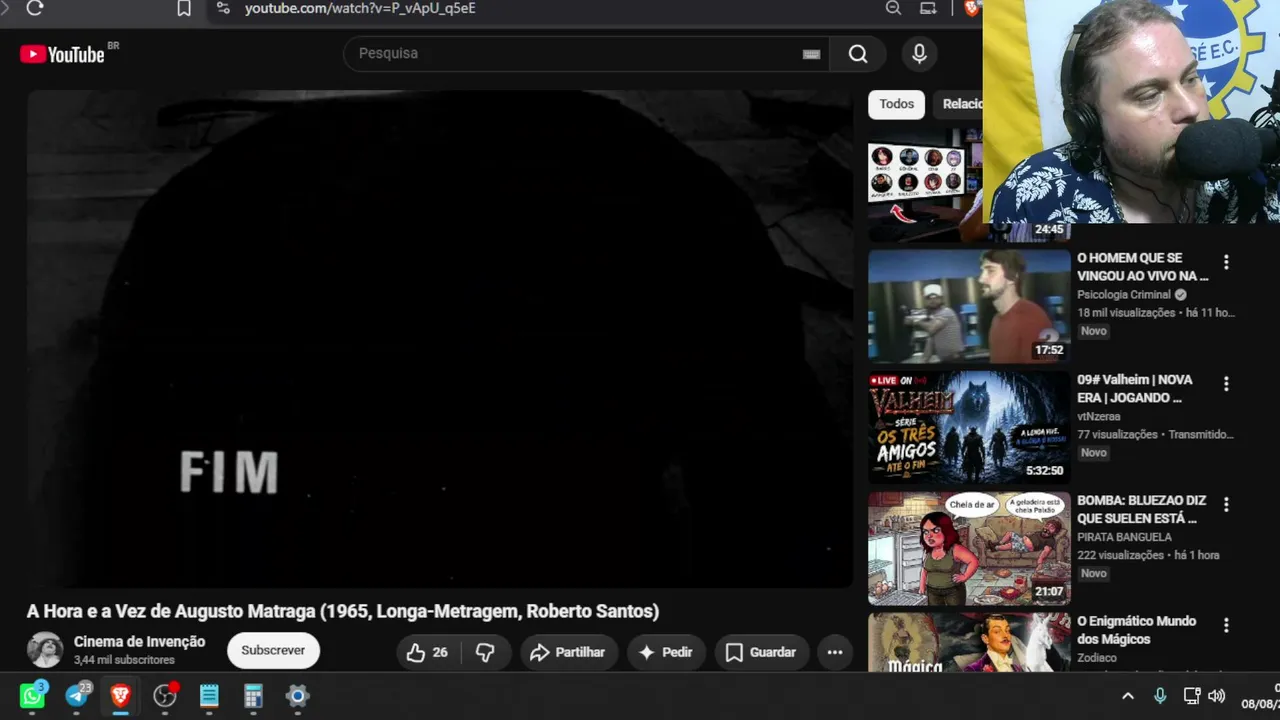Click the youtube.com address bar URL

(x=360, y=8)
